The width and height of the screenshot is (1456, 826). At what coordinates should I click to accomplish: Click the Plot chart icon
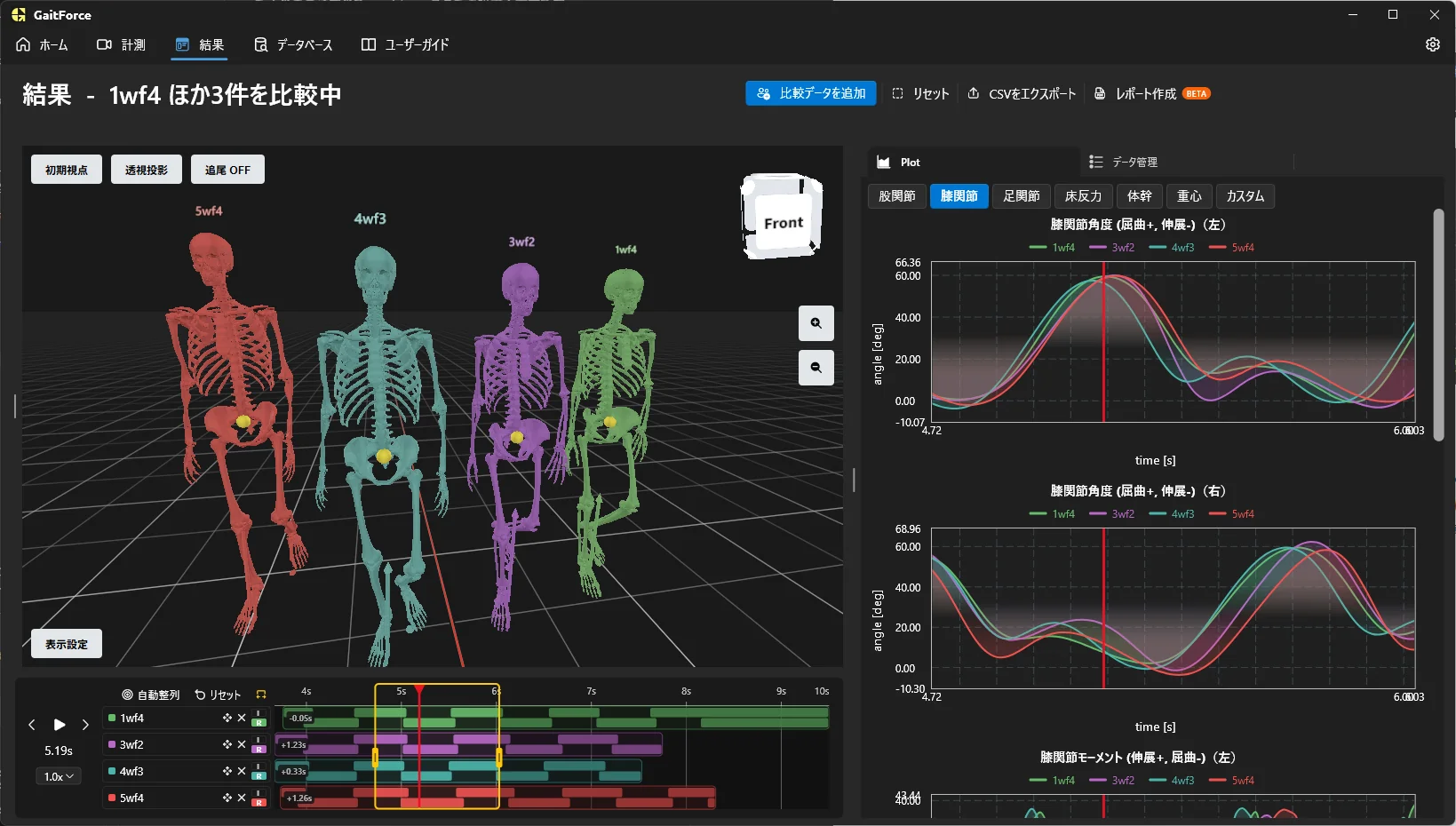click(x=883, y=163)
